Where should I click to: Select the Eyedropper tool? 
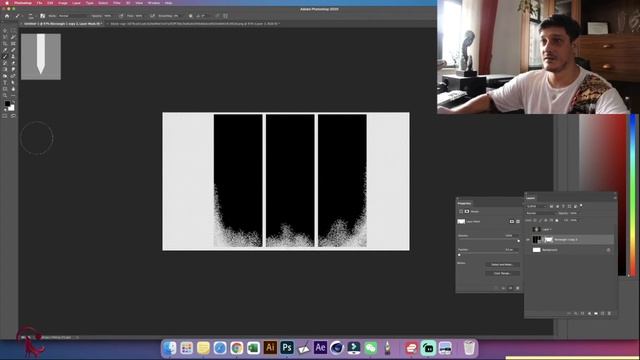4,50
